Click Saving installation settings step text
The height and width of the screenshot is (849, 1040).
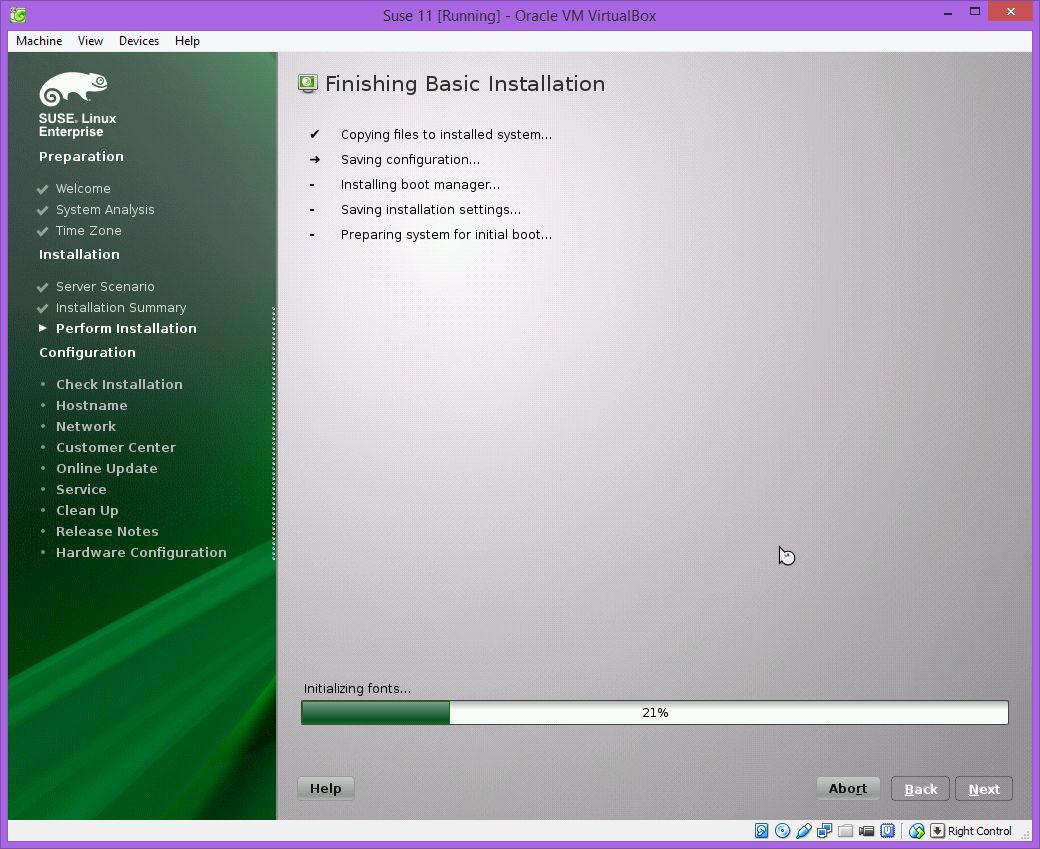click(431, 210)
